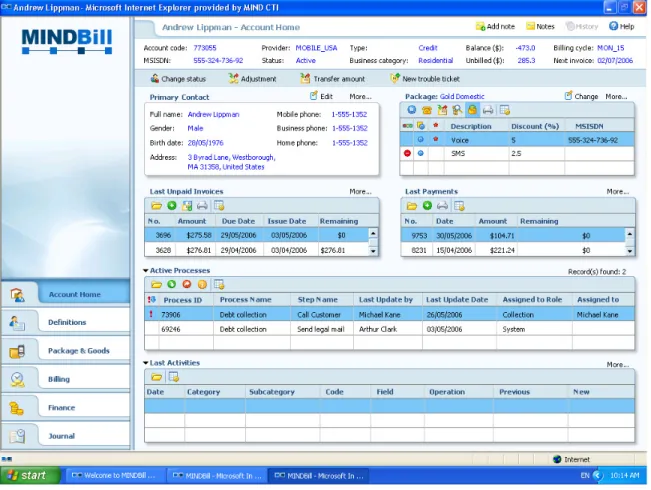The width and height of the screenshot is (651, 490).
Task: Edit the Primary Contact
Action: (x=321, y=96)
